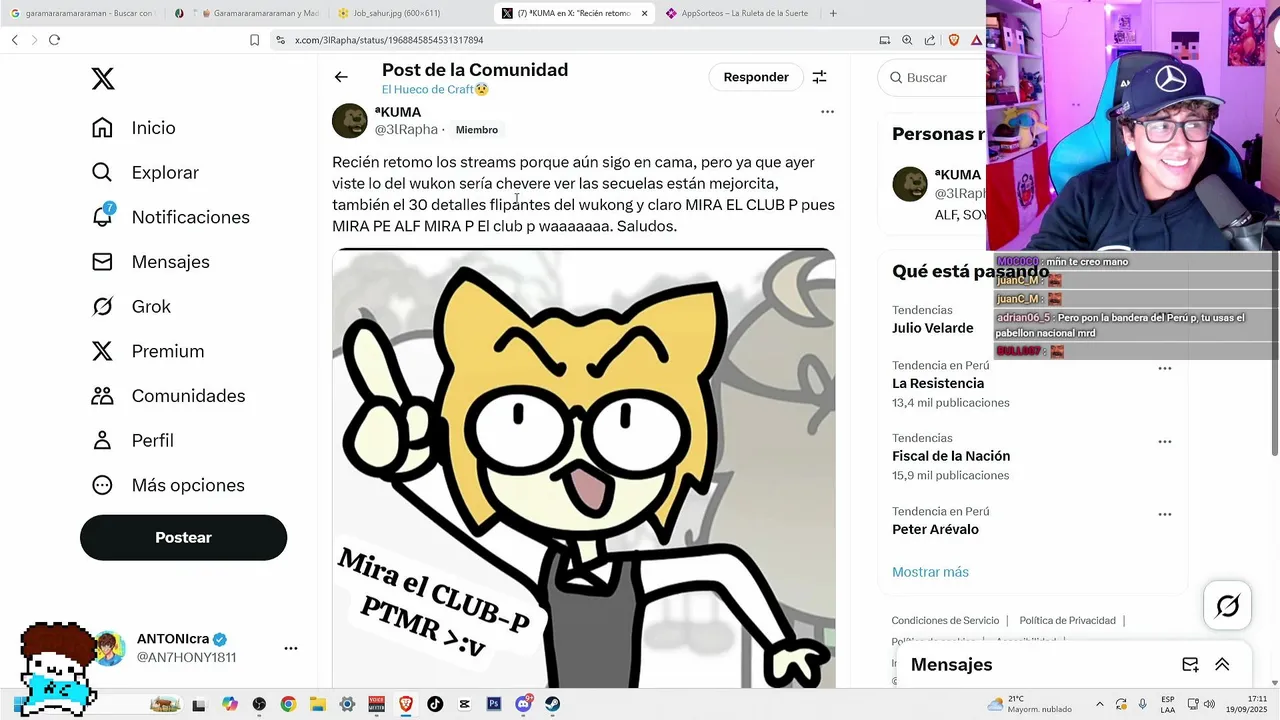Open Inicio in the sidebar
The height and width of the screenshot is (720, 1280).
[133, 128]
